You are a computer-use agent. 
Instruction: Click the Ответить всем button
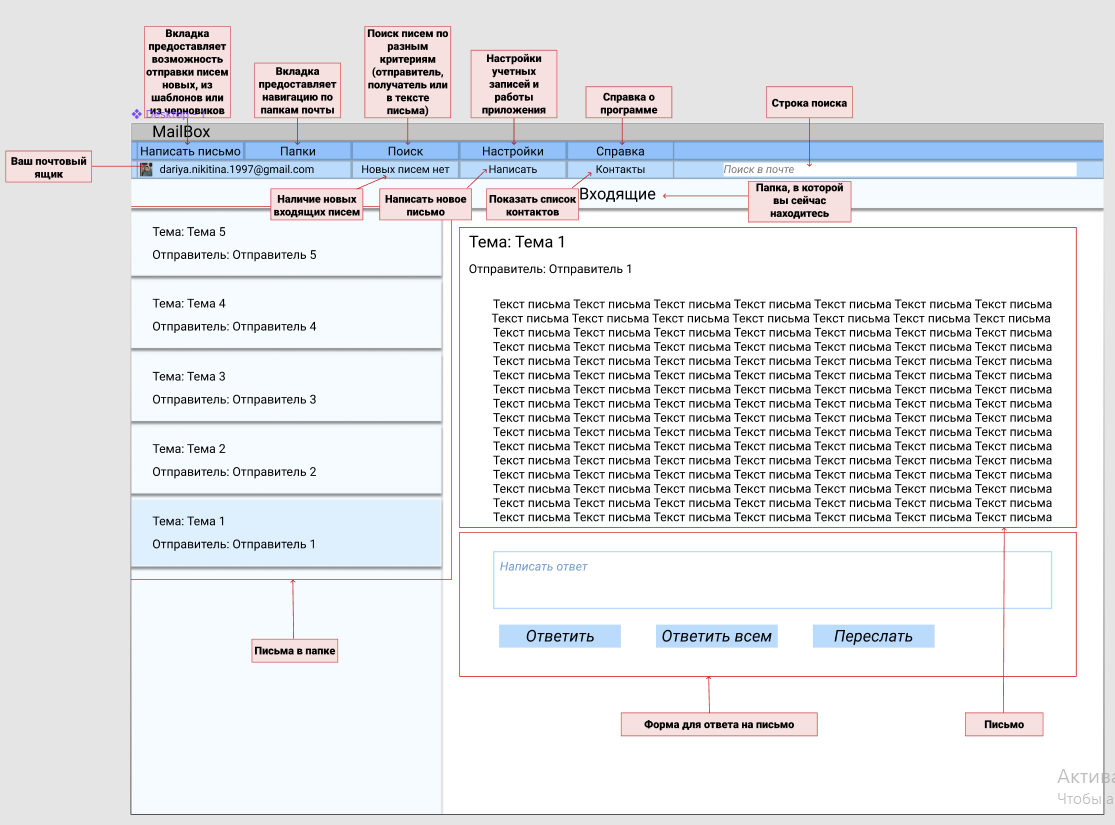coord(716,636)
